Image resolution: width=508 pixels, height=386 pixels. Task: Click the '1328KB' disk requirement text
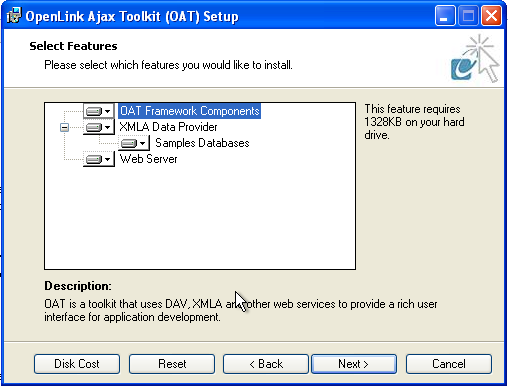[383, 122]
